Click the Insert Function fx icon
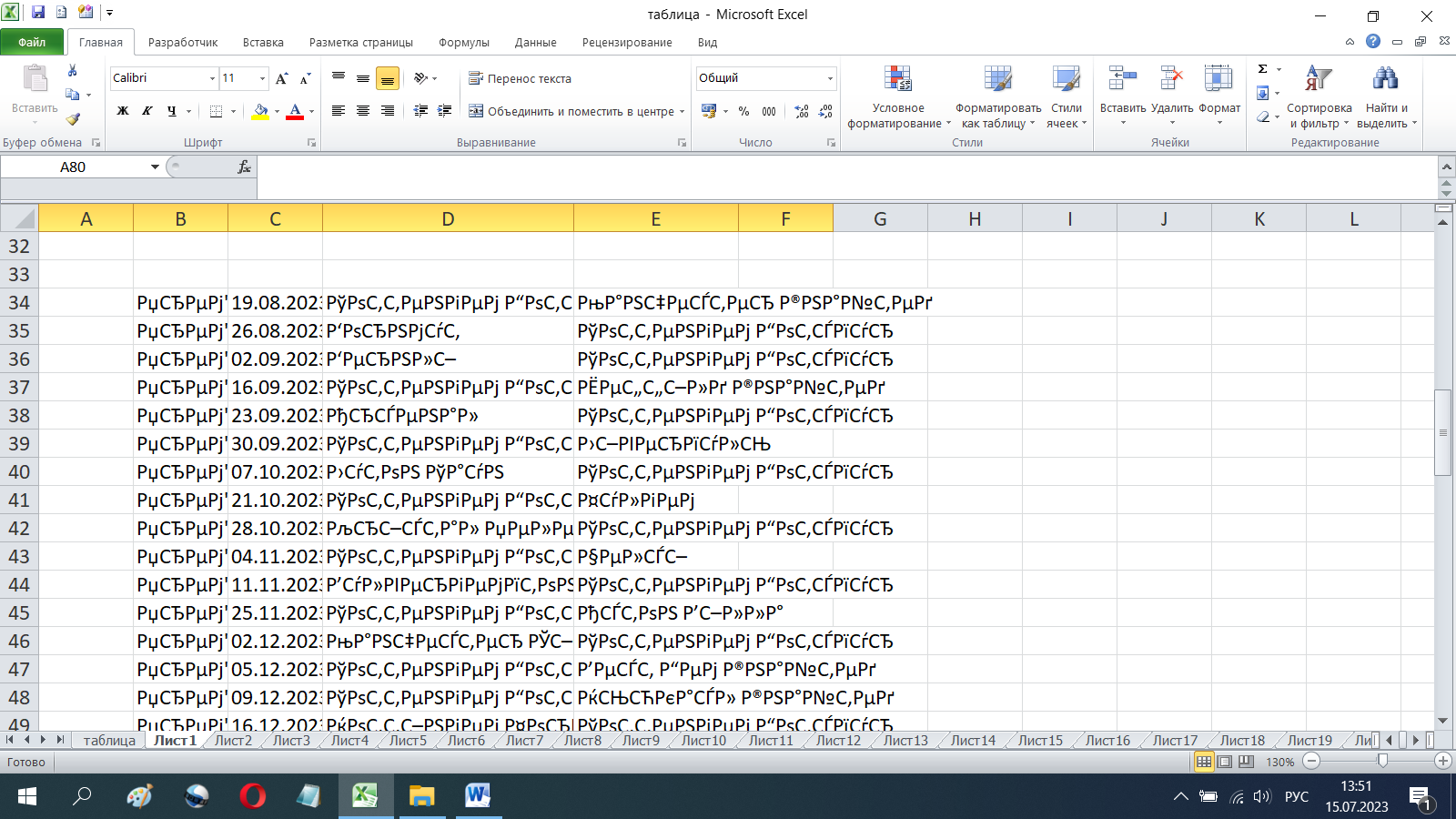The image size is (1456, 819). [x=244, y=167]
